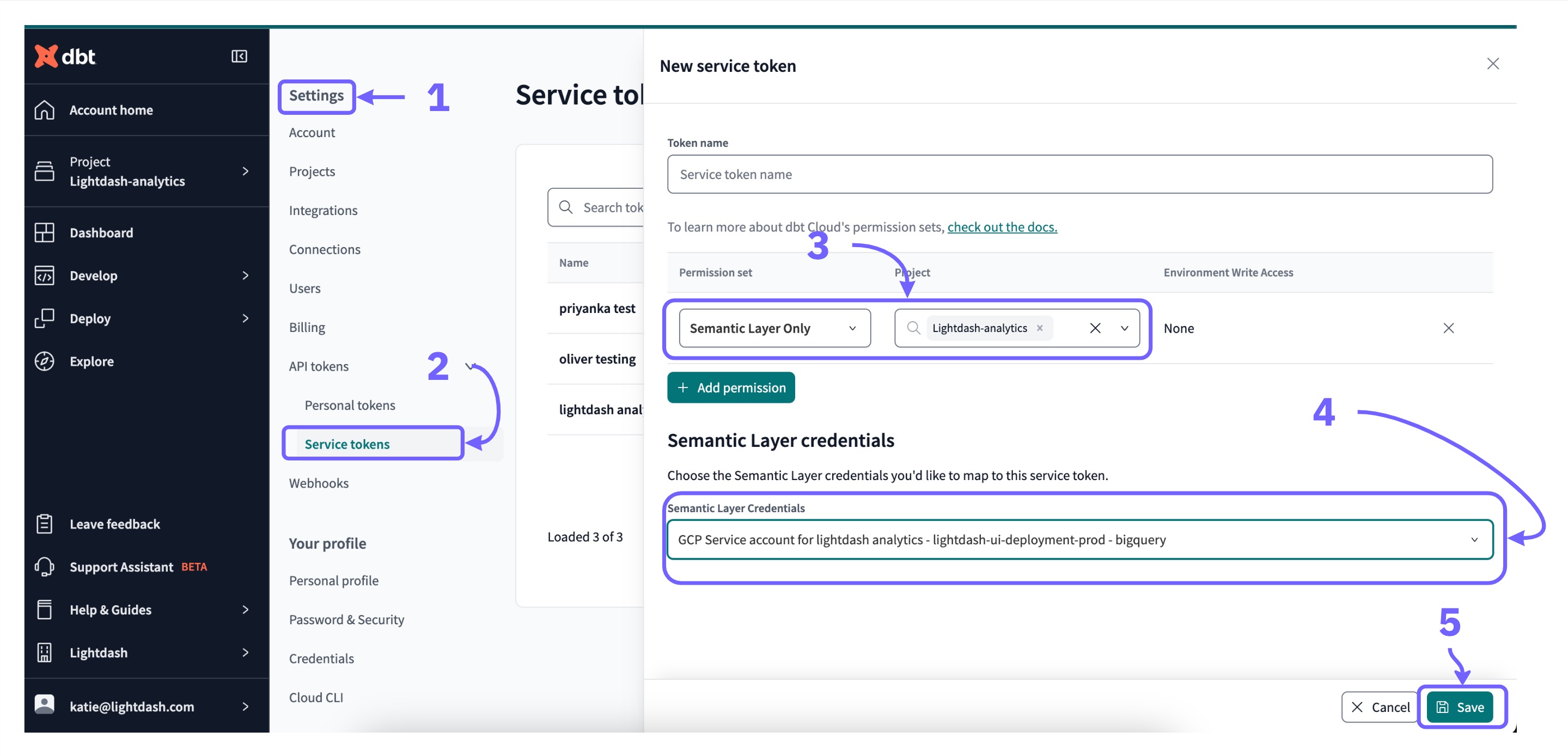Close the New service token panel
The width and height of the screenshot is (1568, 756).
pos(1492,64)
